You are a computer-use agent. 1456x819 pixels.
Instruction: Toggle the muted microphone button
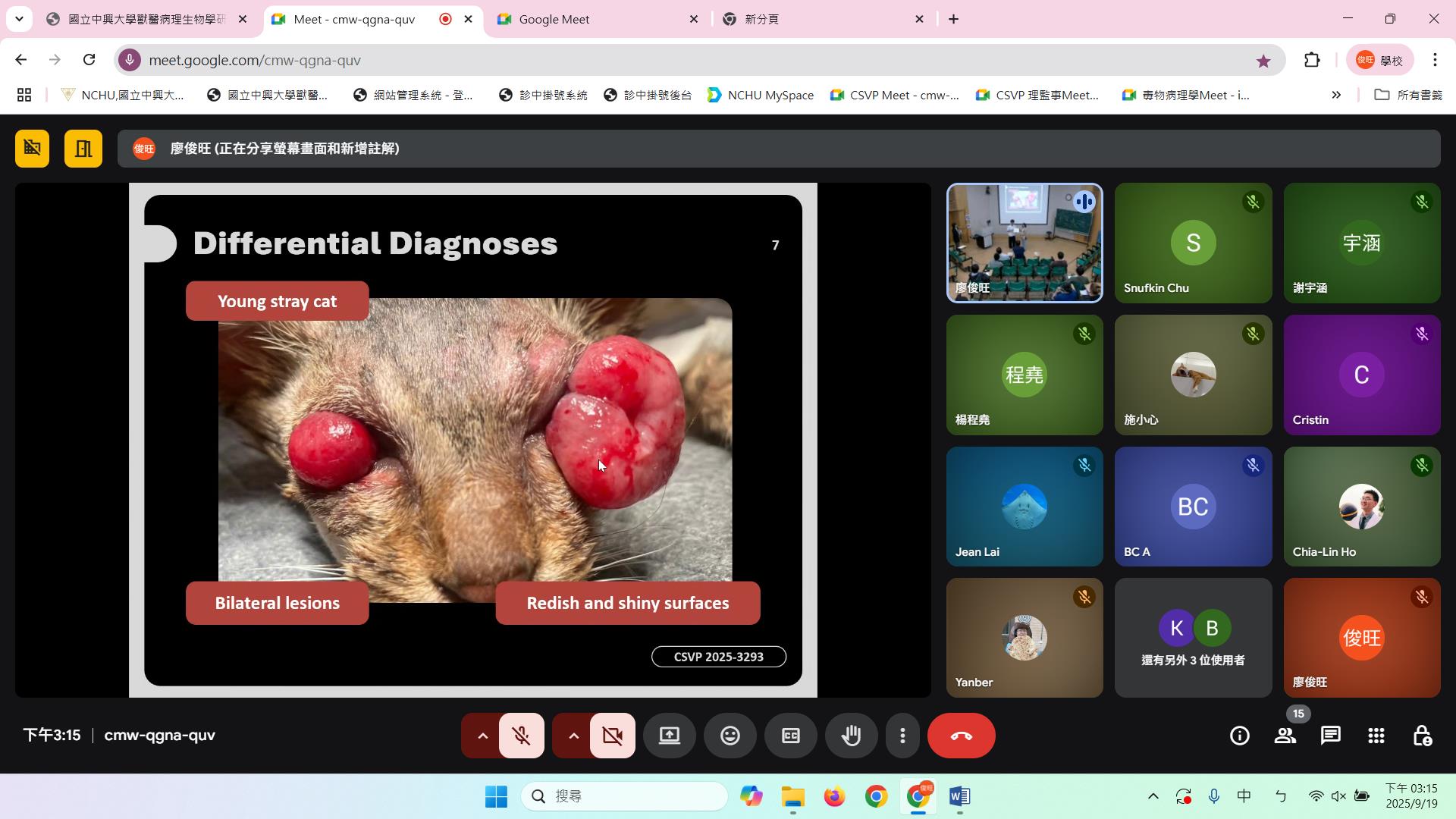(x=521, y=736)
